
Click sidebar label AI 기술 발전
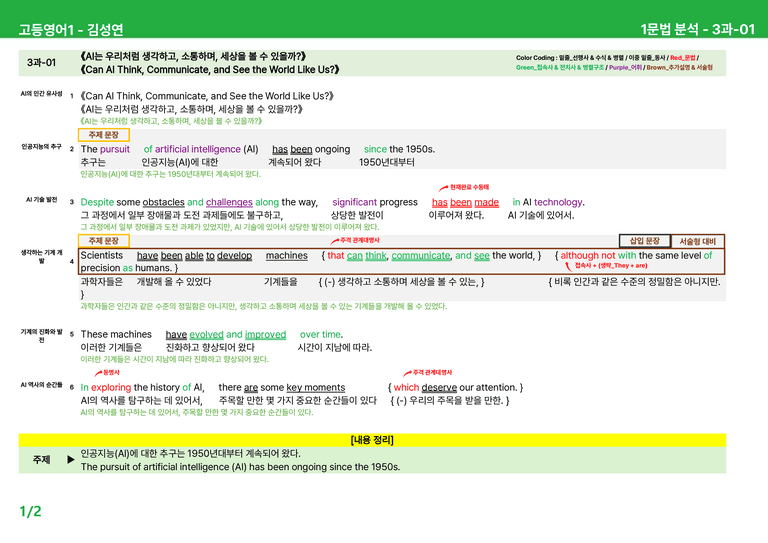tap(42, 199)
